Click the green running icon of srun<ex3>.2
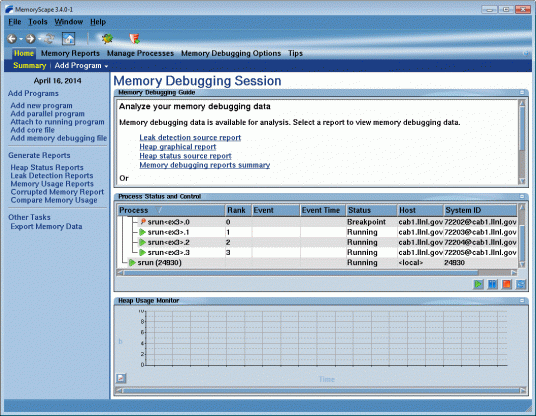 click(x=143, y=242)
